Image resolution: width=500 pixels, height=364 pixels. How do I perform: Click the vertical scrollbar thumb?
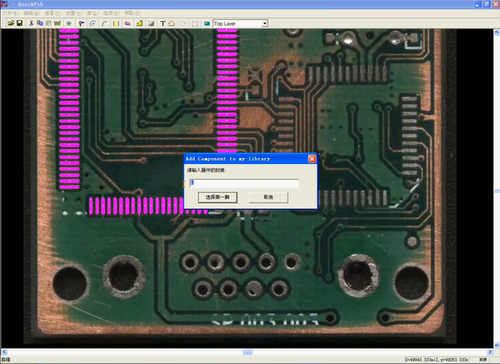coord(497,191)
